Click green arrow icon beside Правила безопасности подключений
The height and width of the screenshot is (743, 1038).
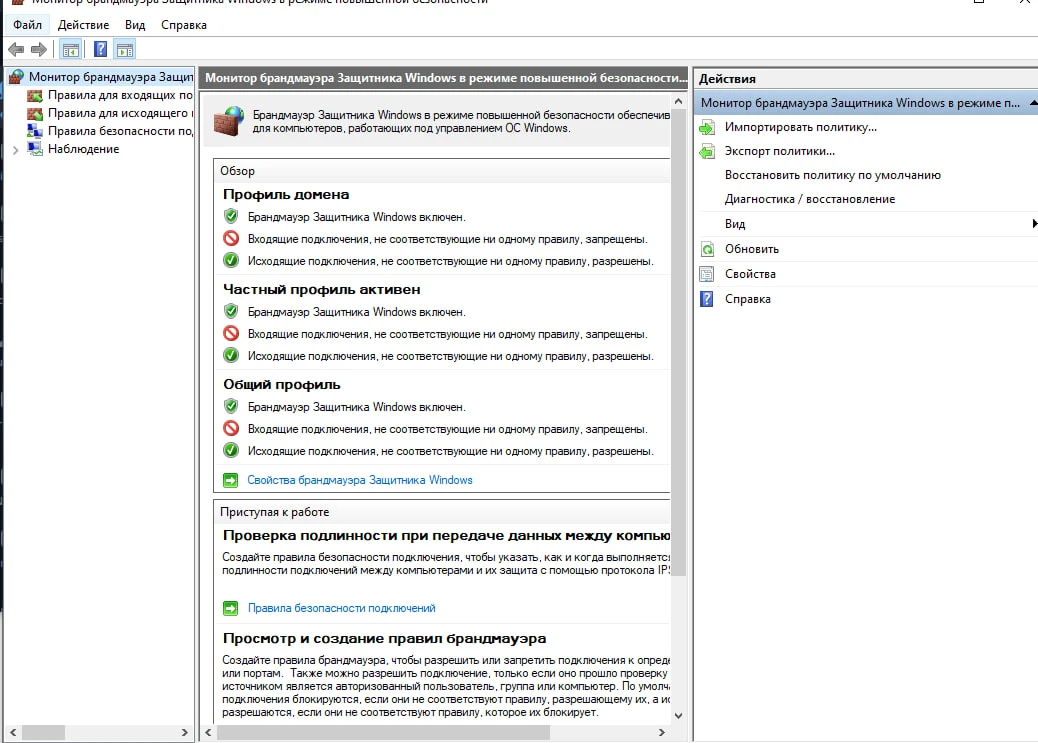pos(230,608)
